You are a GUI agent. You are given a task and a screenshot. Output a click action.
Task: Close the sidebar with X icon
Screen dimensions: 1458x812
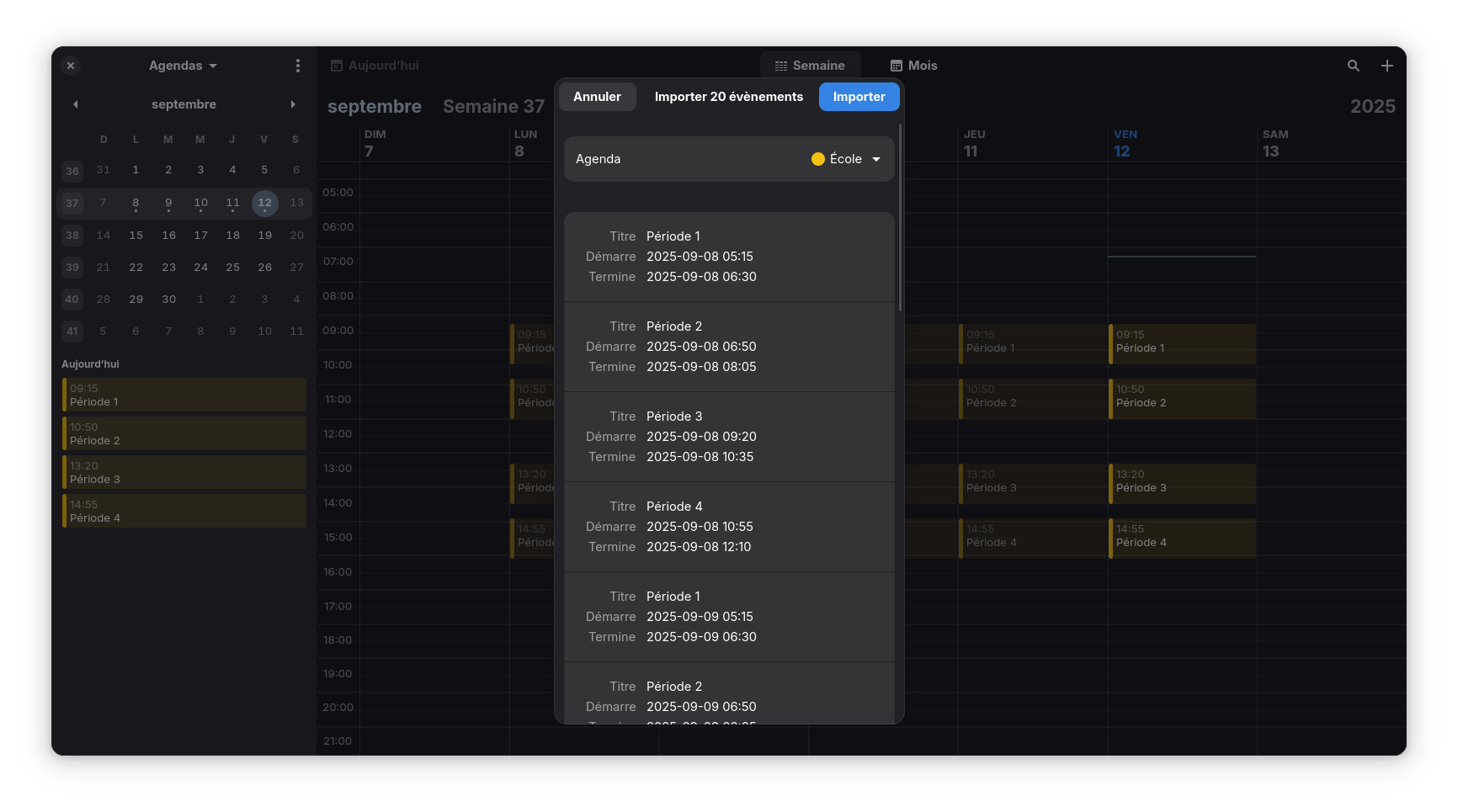(71, 66)
